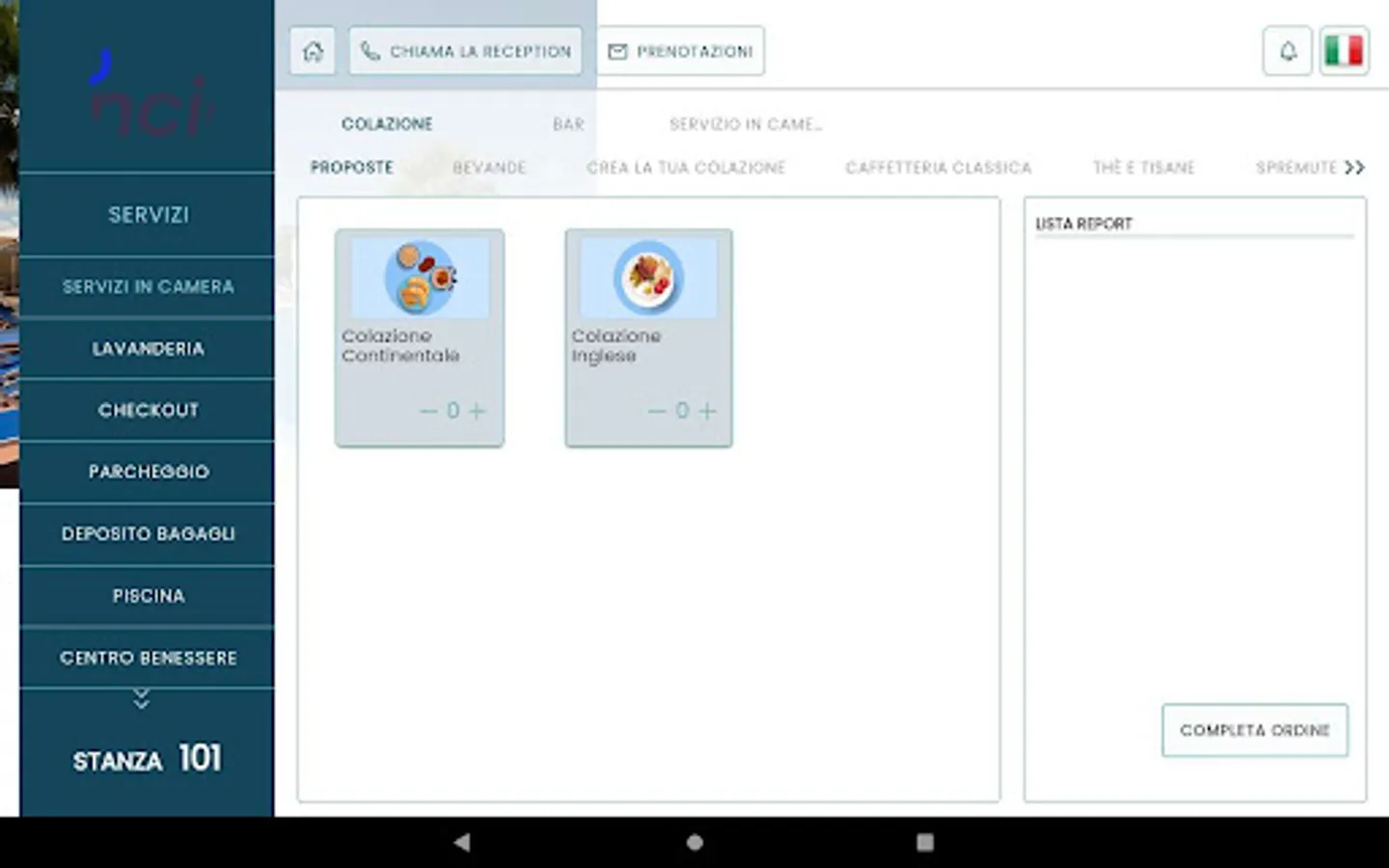Go to the home screen icon
Viewport: 1389px width, 868px height.
[x=313, y=51]
